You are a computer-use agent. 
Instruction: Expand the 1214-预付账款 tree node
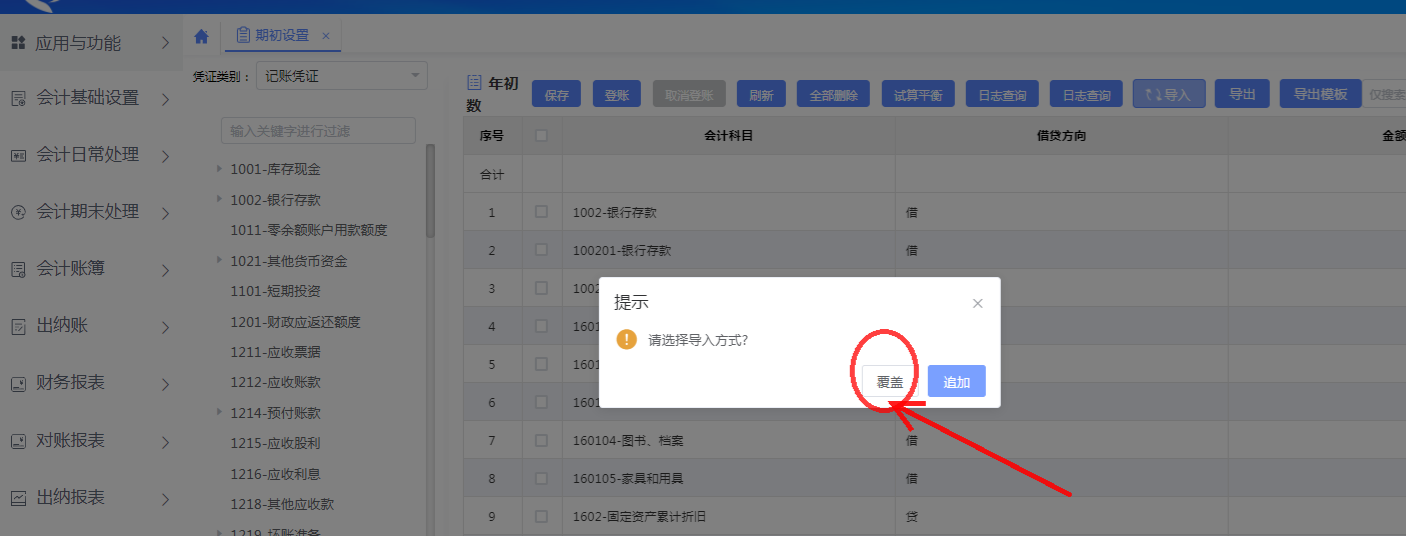pyautogui.click(x=220, y=412)
